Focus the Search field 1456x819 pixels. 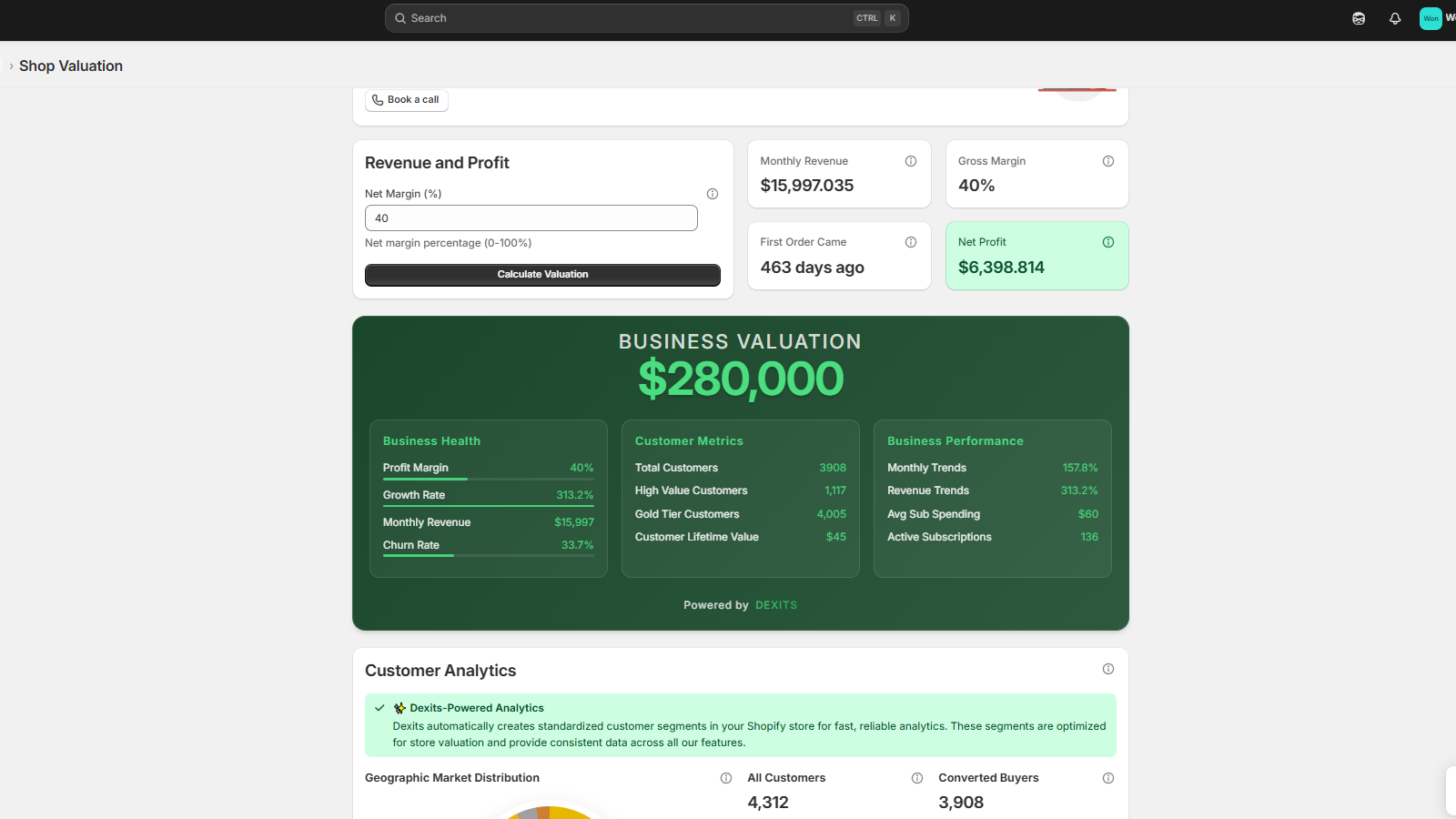[x=646, y=18]
